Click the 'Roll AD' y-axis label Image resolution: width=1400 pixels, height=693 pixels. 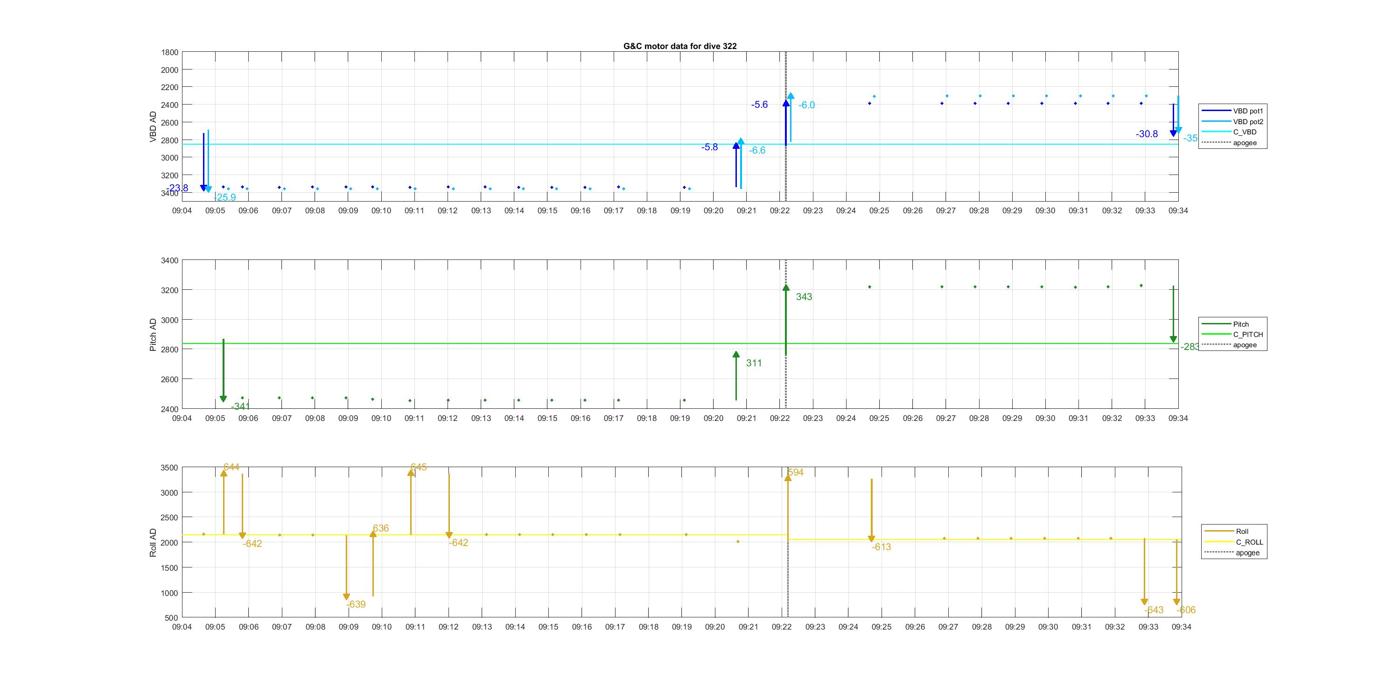154,542
